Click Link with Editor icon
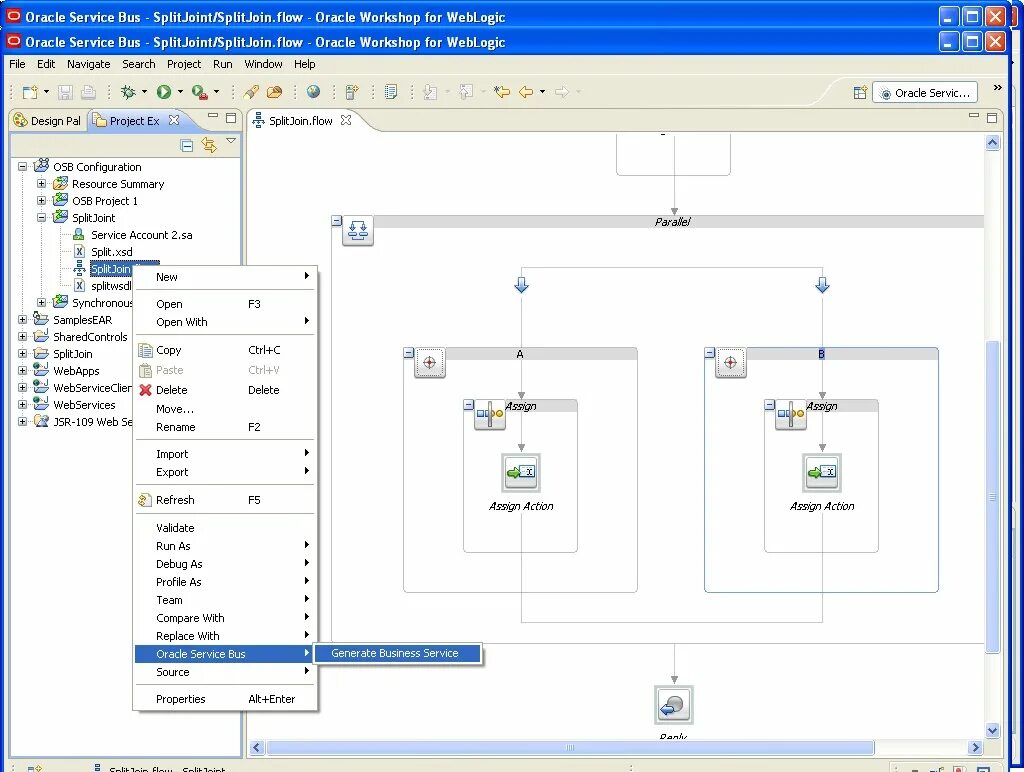This screenshot has height=772, width=1024. click(209, 145)
